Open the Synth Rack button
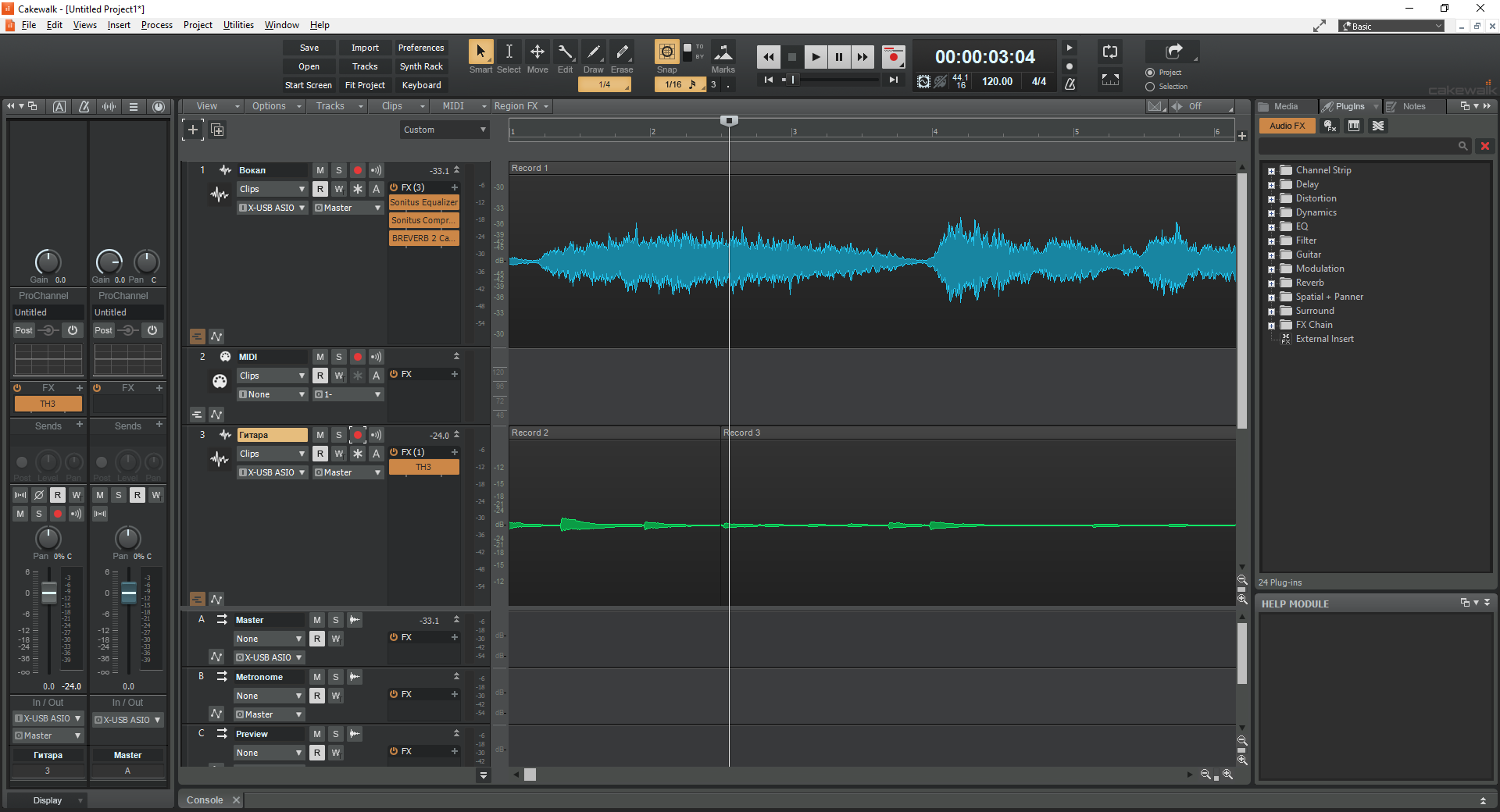The image size is (1500, 812). (x=421, y=66)
